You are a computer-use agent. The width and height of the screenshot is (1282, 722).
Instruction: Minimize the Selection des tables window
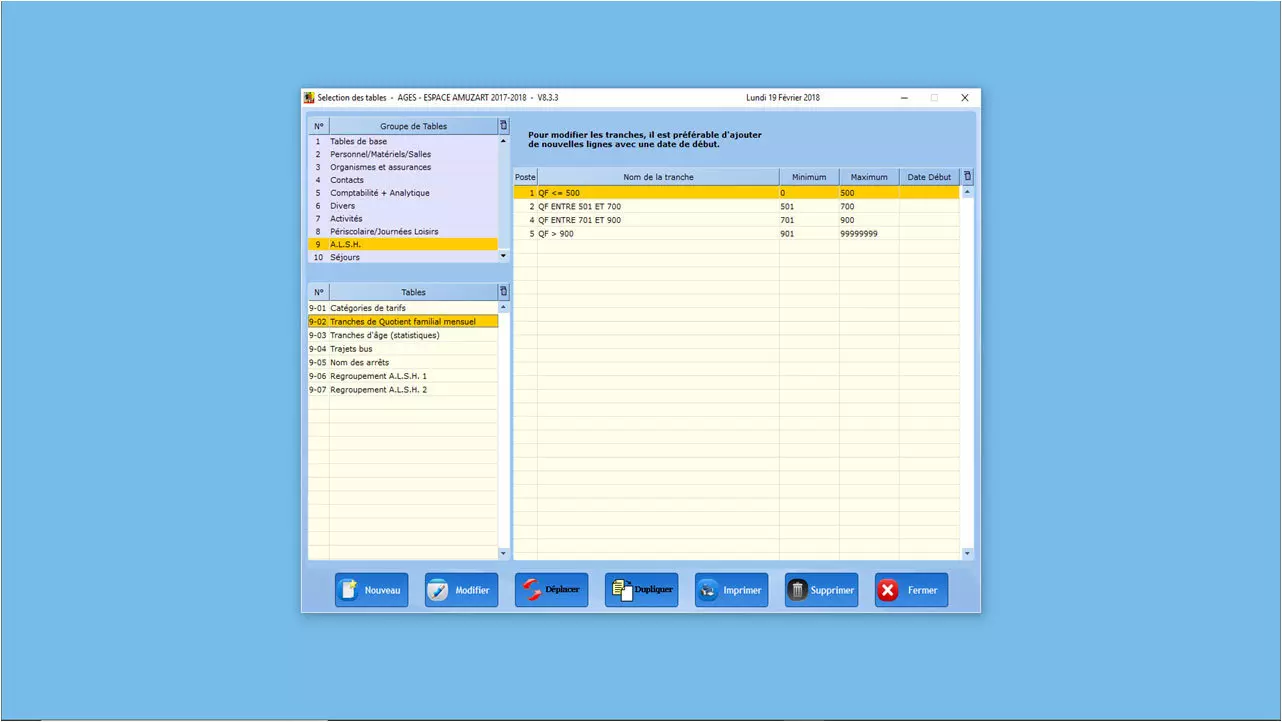click(904, 98)
